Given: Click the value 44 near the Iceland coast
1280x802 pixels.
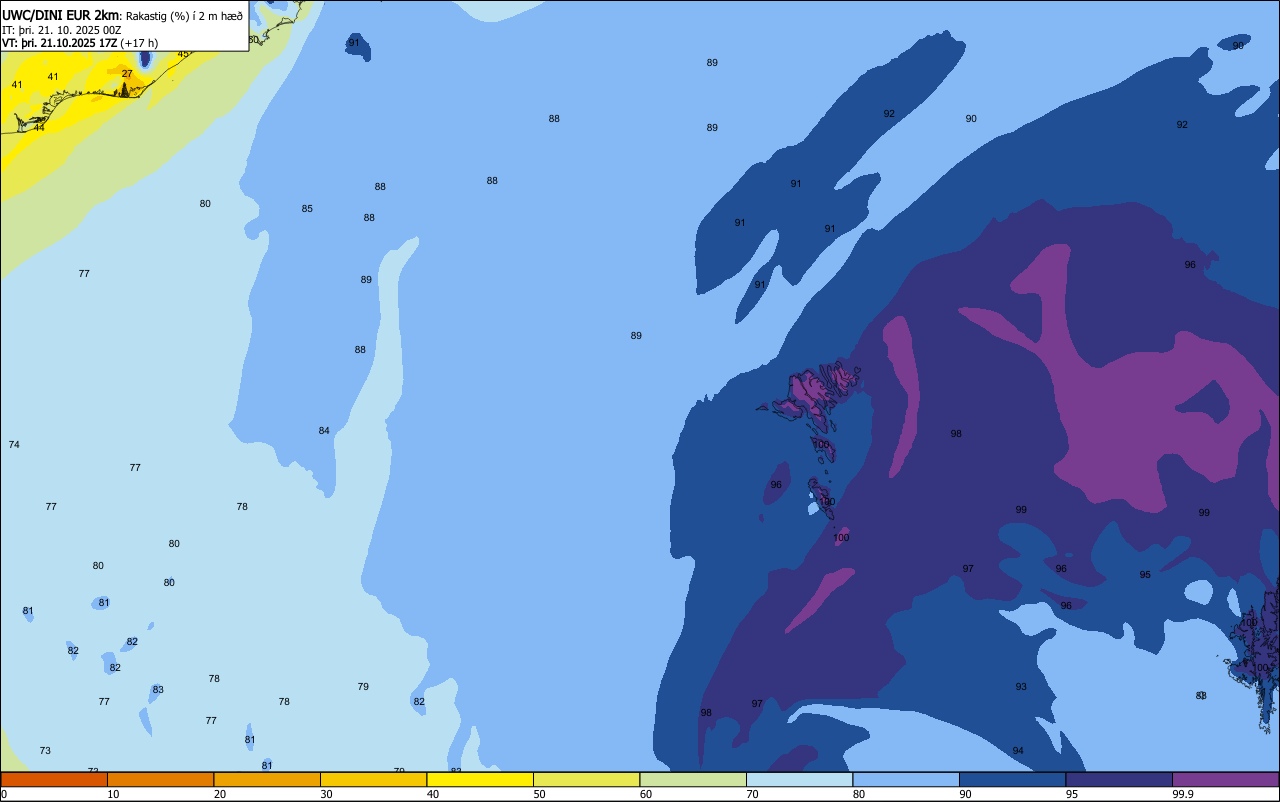Looking at the screenshot, I should [x=39, y=128].
